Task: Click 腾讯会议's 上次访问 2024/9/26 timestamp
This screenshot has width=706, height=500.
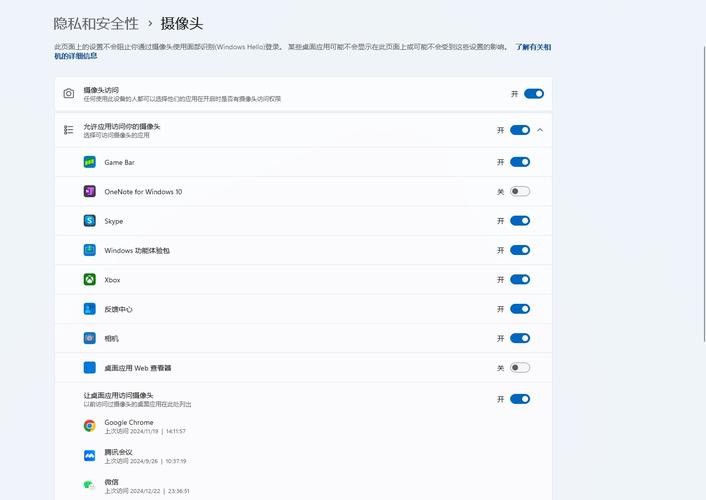Action: [x=145, y=461]
